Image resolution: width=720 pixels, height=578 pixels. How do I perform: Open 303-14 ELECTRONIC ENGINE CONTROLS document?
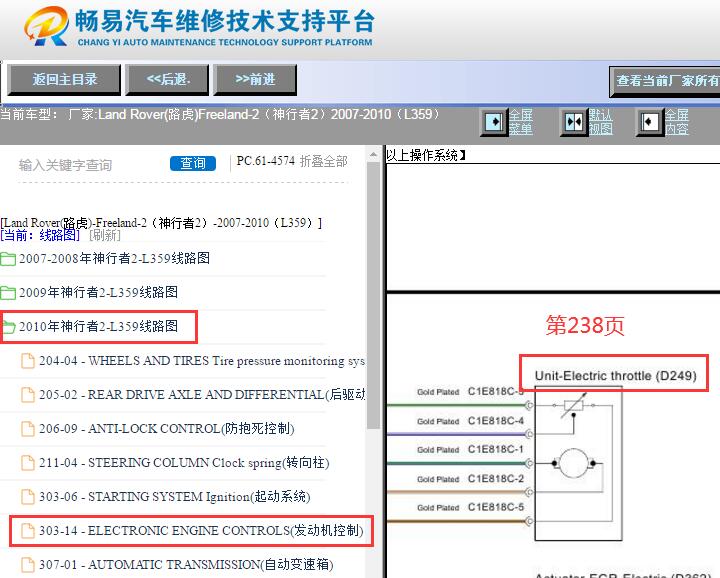coord(201,531)
